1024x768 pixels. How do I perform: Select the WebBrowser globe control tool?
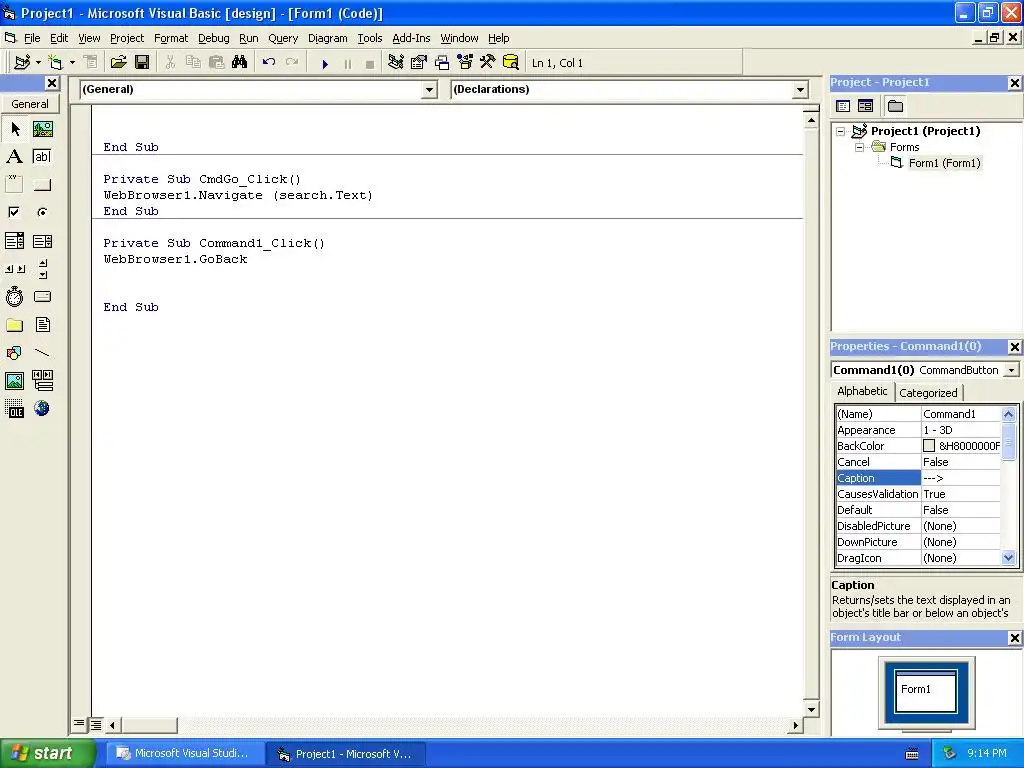point(42,409)
